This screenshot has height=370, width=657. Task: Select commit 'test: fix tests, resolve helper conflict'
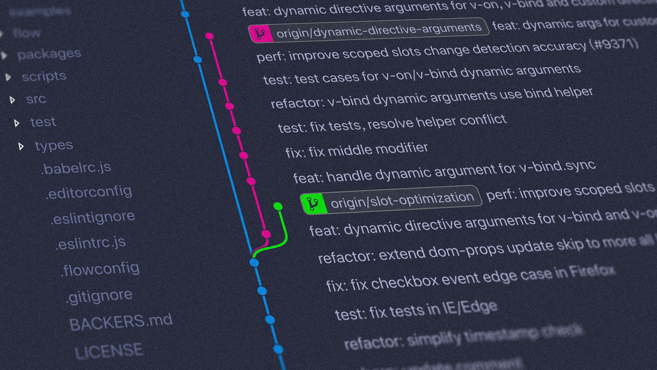click(x=392, y=124)
